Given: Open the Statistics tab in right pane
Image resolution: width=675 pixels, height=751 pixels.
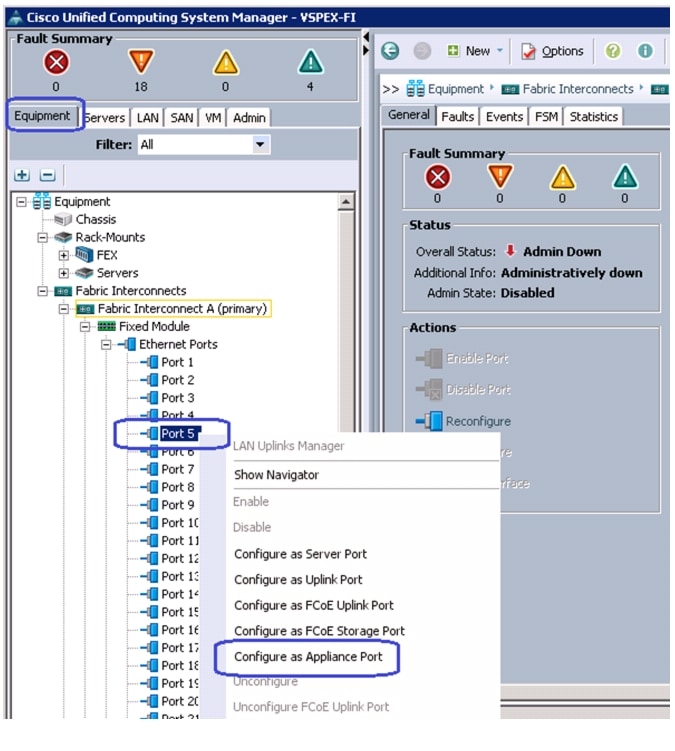Looking at the screenshot, I should coord(594,116).
